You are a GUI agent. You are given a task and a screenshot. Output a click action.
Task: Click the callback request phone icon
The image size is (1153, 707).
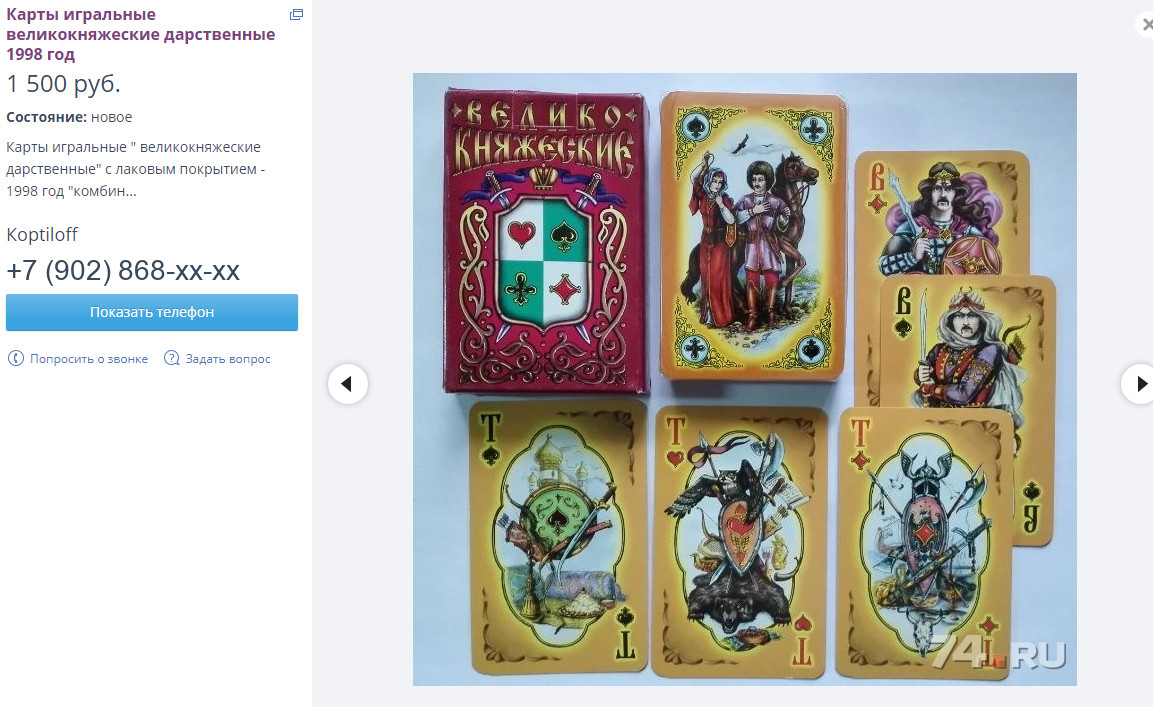15,358
